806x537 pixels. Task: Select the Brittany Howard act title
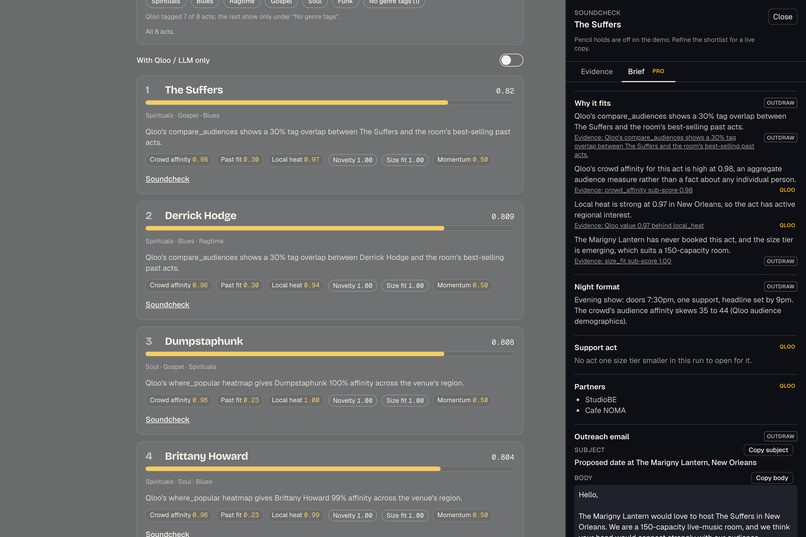(206, 456)
